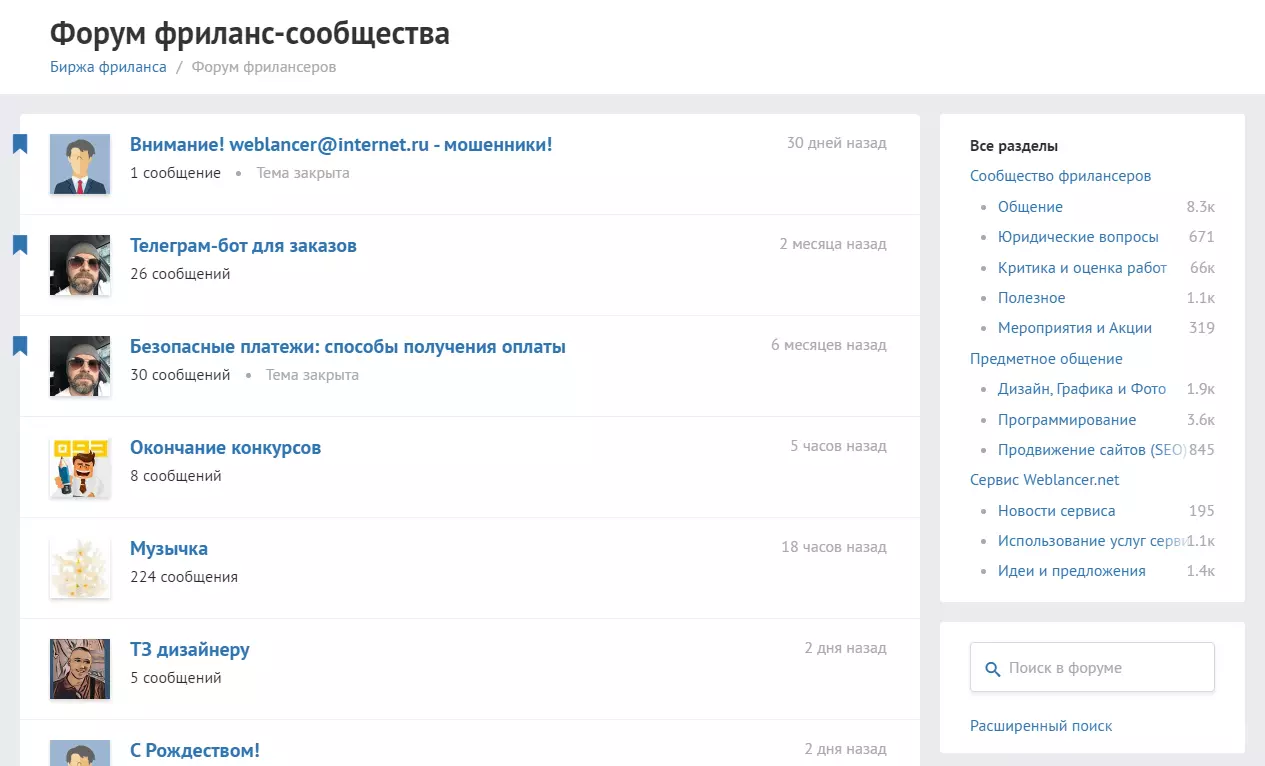This screenshot has width=1265, height=766.
Task: Open the Сообщество фрилансеров section
Action: click(x=1060, y=176)
